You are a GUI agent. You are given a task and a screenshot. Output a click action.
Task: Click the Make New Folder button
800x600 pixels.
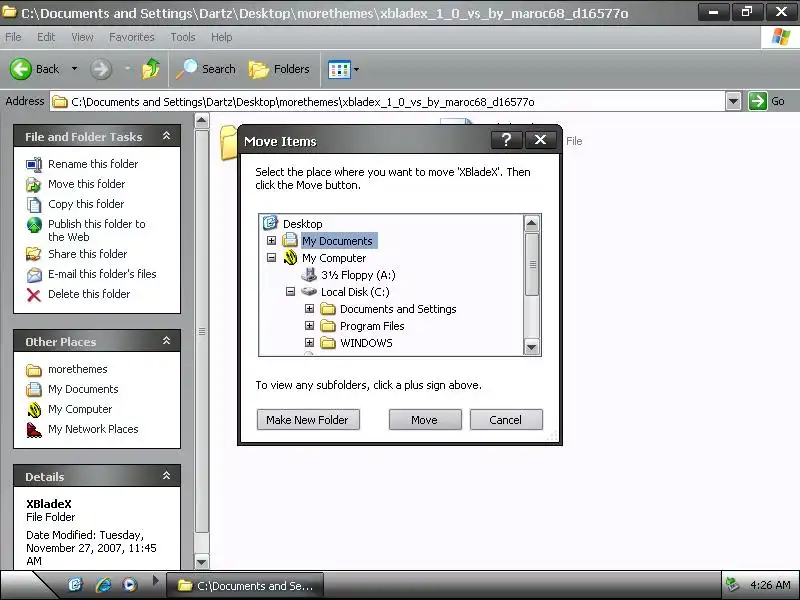[308, 419]
